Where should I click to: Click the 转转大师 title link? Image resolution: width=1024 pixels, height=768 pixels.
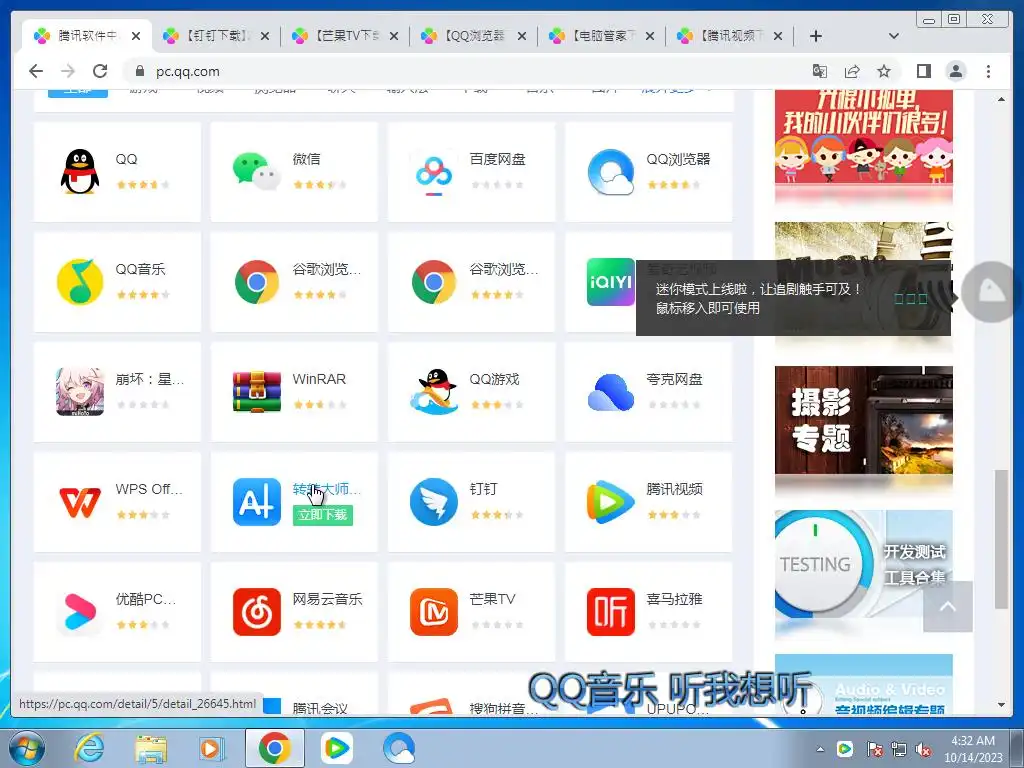327,489
